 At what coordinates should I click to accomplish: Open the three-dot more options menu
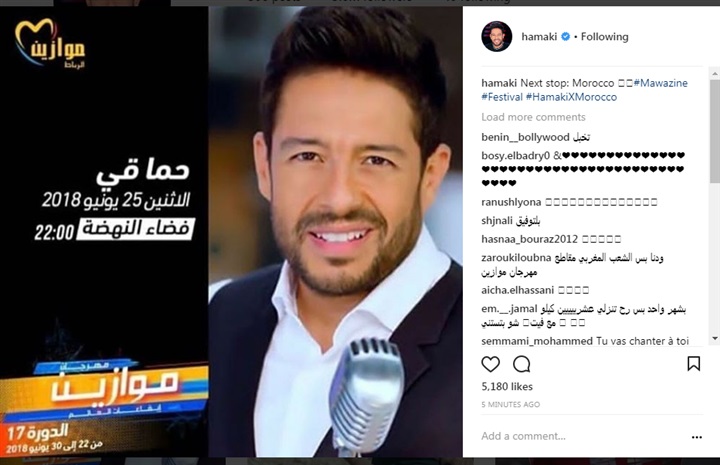(x=697, y=437)
